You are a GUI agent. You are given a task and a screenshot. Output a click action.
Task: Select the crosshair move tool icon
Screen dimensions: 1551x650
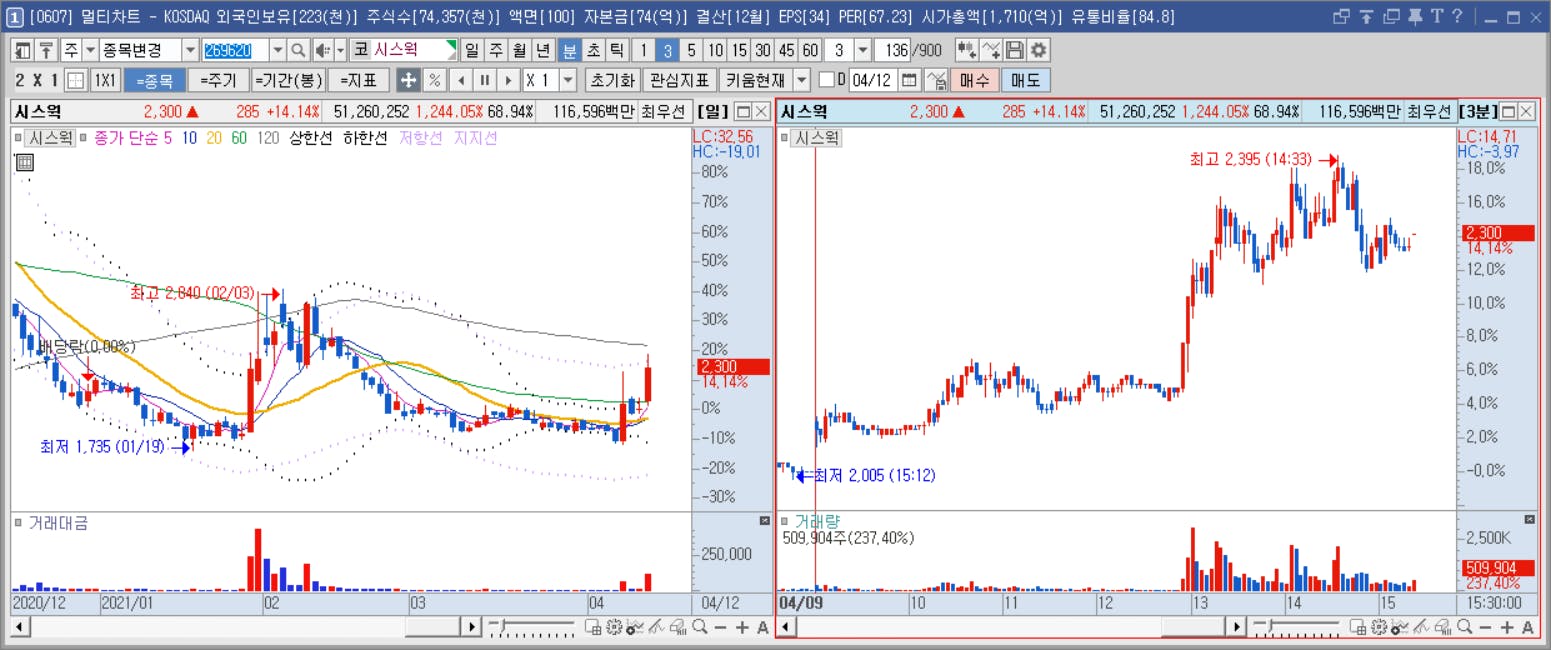408,80
